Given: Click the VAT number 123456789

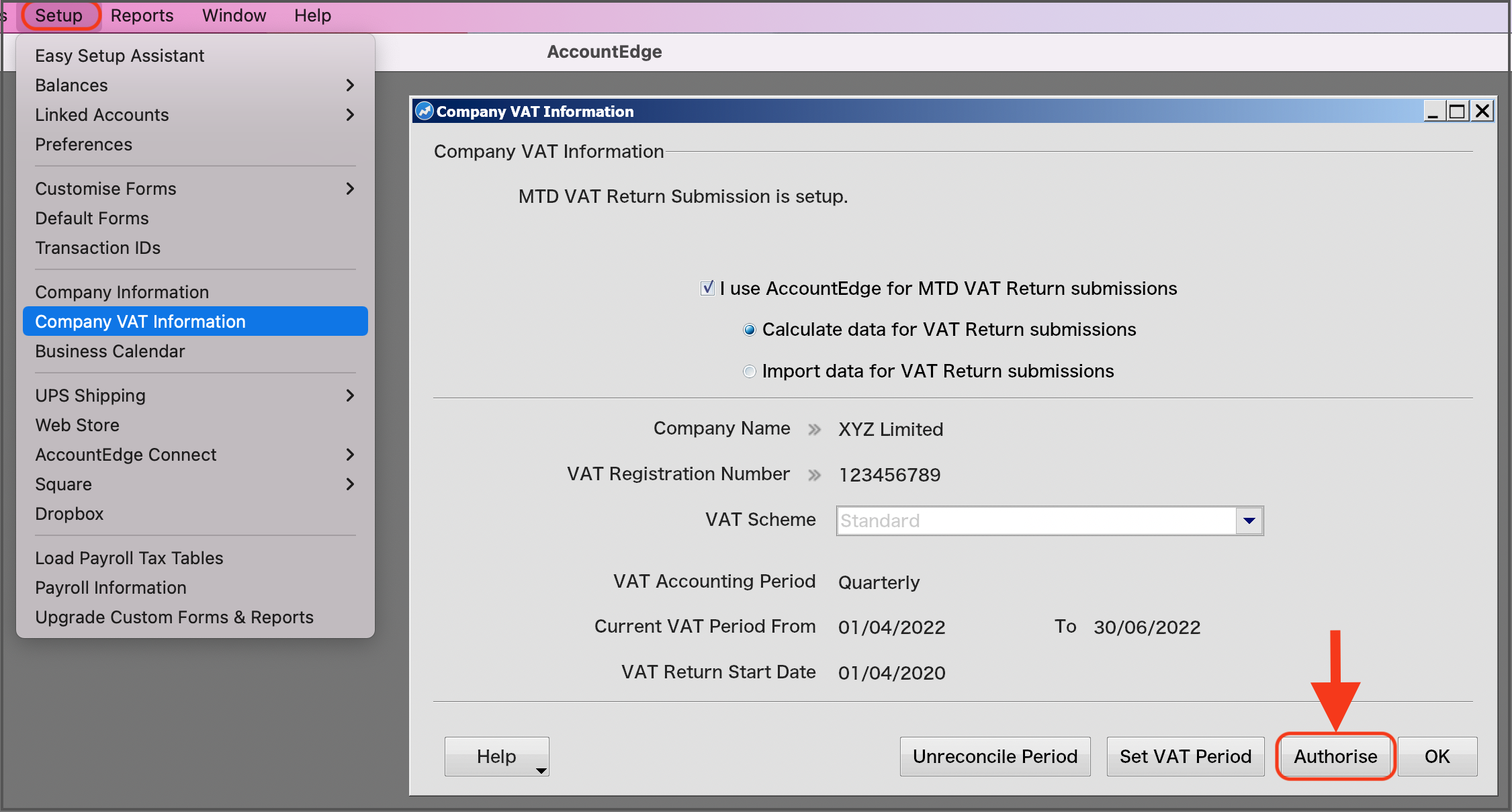Looking at the screenshot, I should pos(889,475).
